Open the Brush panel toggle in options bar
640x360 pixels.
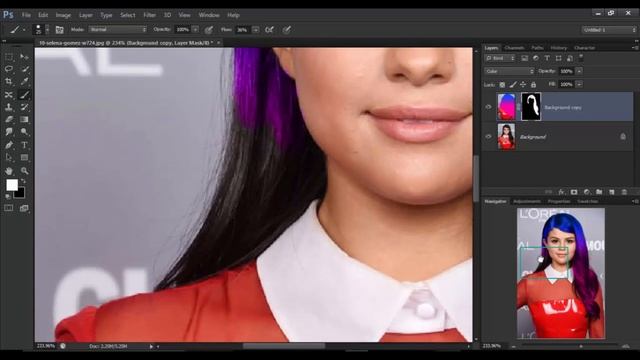click(59, 30)
